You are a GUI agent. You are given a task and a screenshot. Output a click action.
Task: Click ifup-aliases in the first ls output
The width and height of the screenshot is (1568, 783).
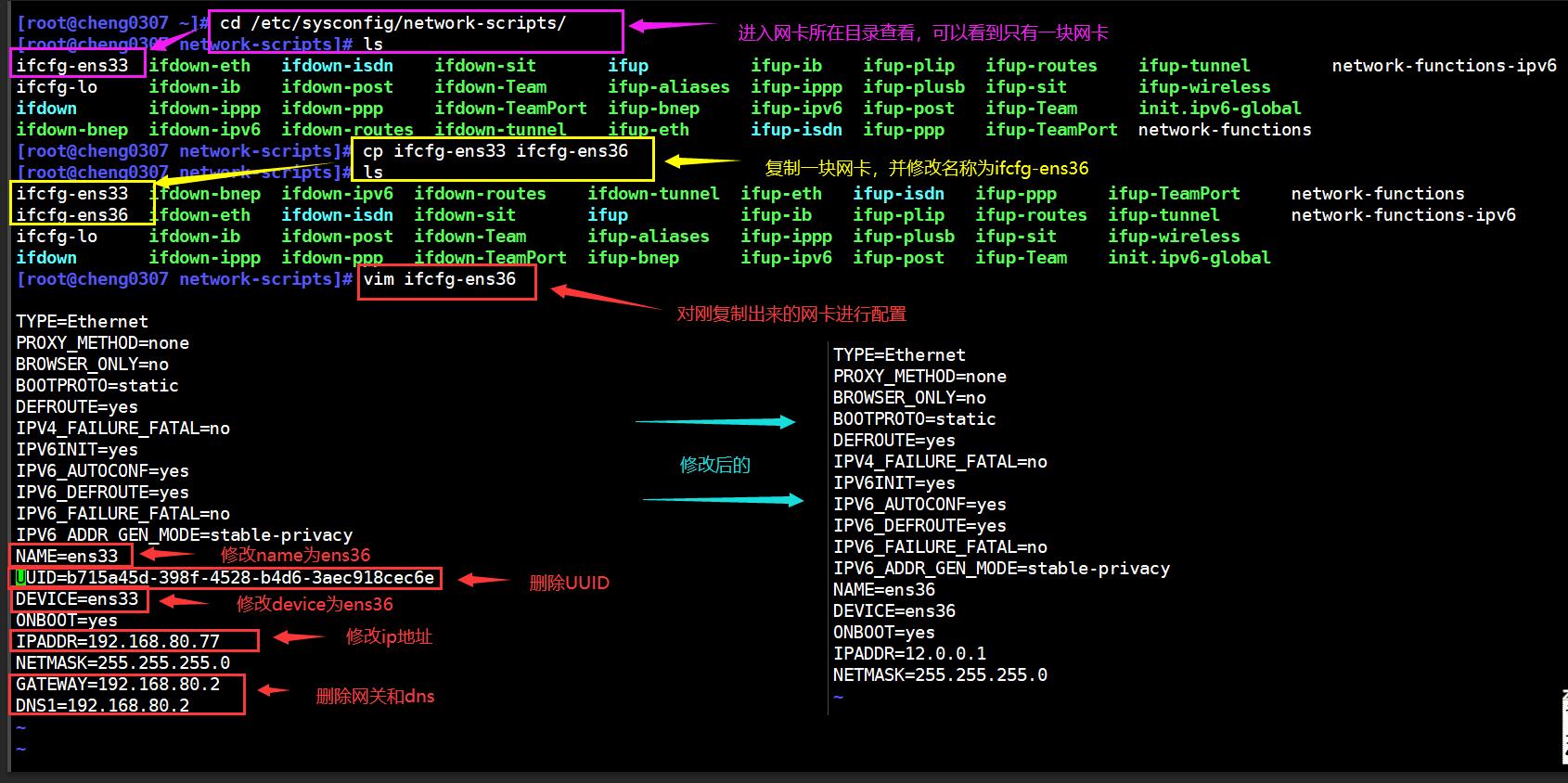pos(669,86)
